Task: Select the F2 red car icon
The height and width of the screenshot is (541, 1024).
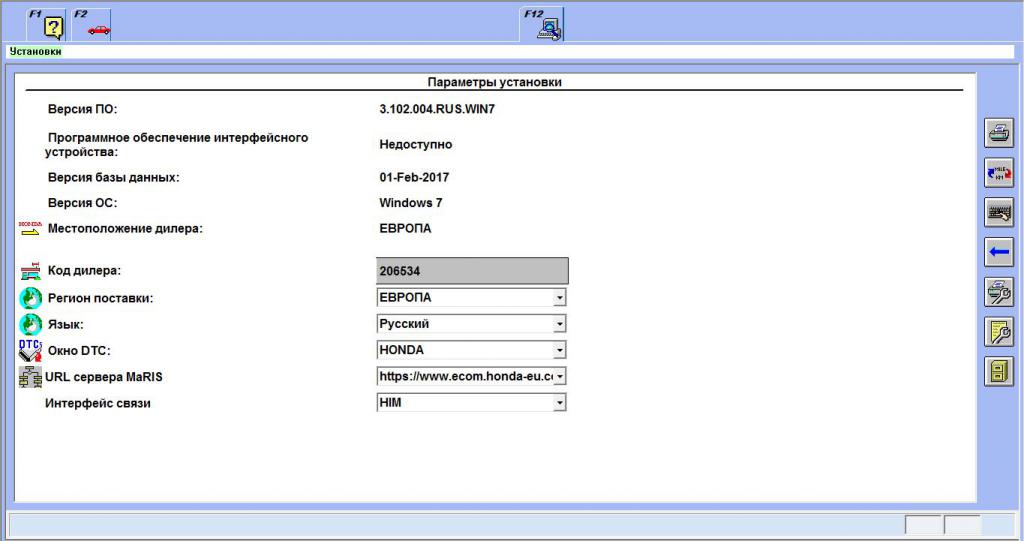Action: pyautogui.click(x=91, y=25)
